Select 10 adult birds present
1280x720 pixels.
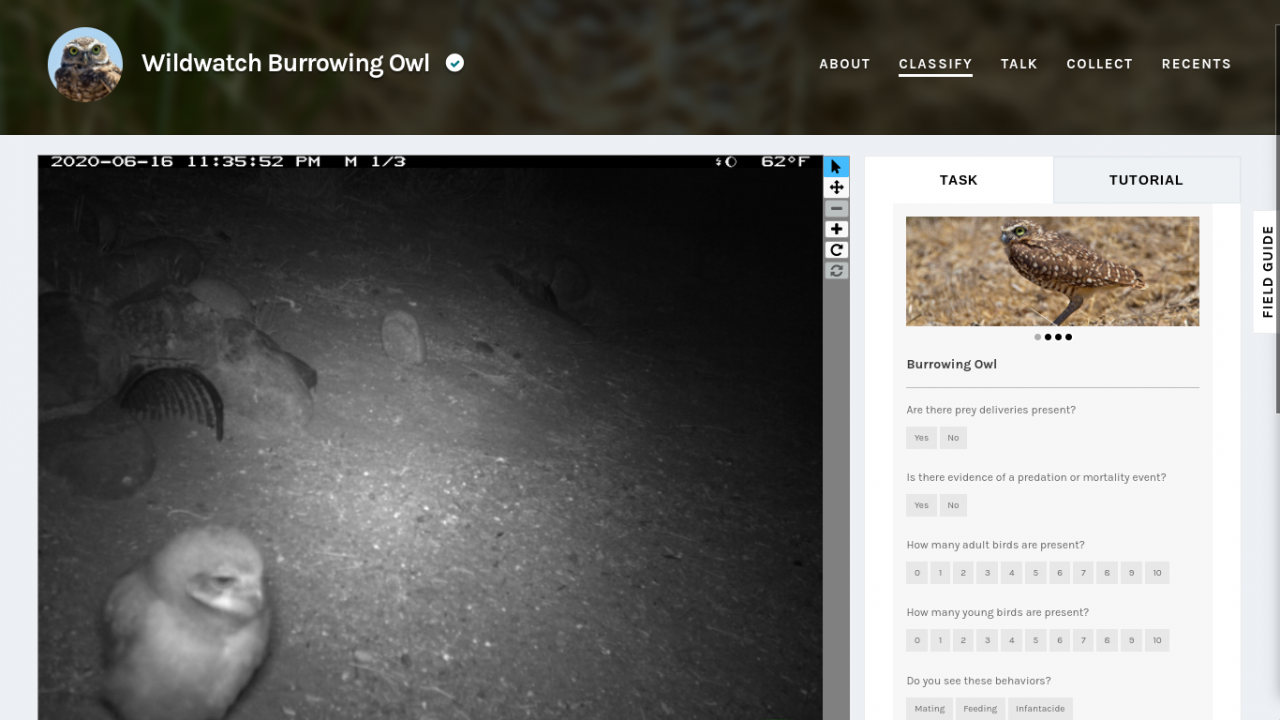click(1157, 573)
